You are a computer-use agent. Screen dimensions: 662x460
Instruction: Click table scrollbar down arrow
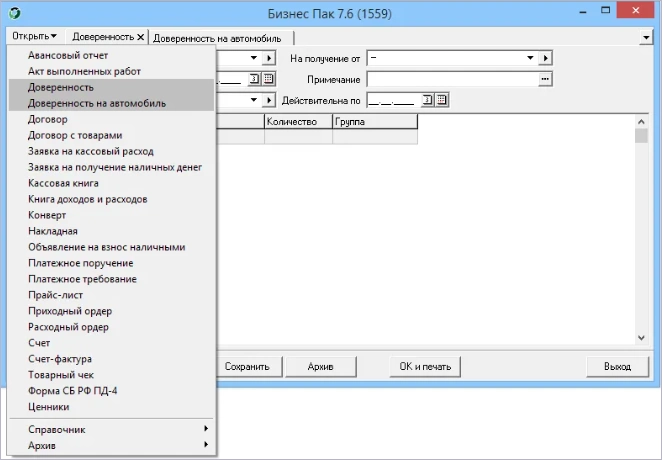pos(642,337)
